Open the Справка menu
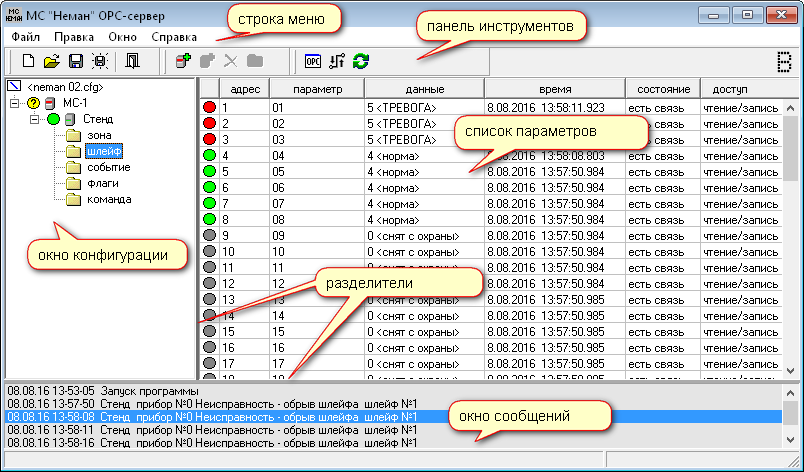This screenshot has width=804, height=472. (174, 37)
